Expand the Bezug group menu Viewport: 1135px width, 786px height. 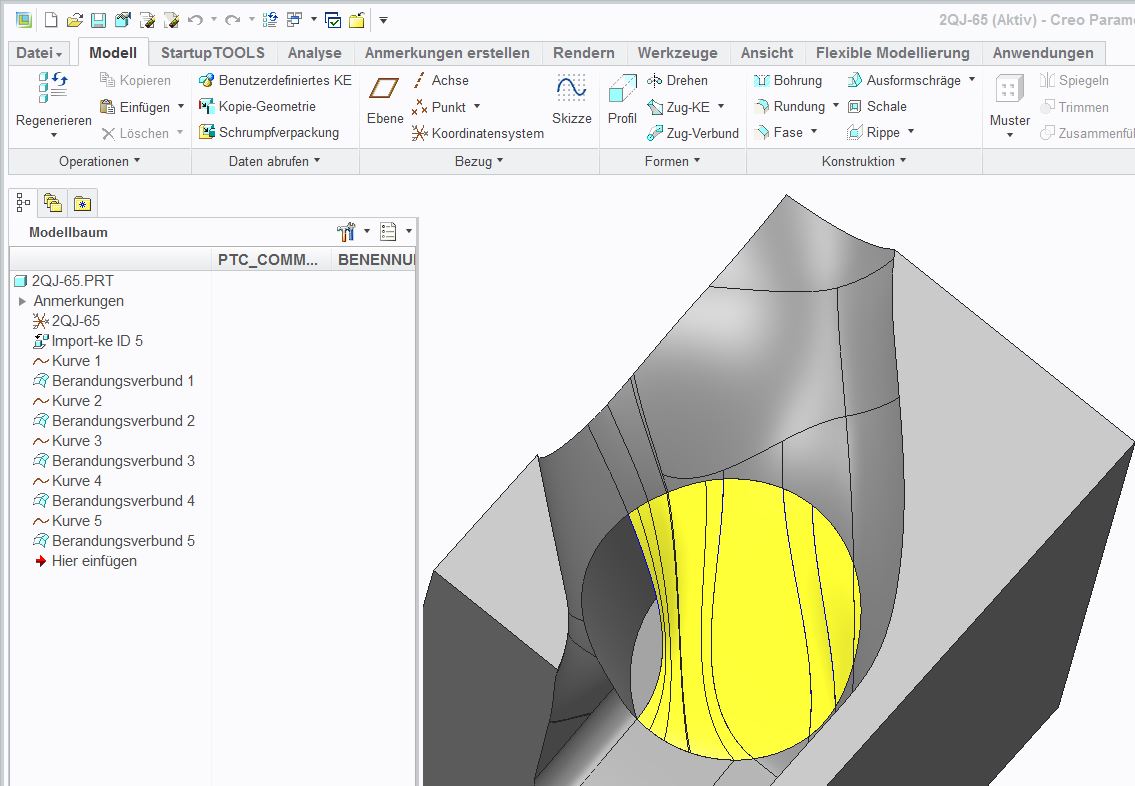[478, 161]
